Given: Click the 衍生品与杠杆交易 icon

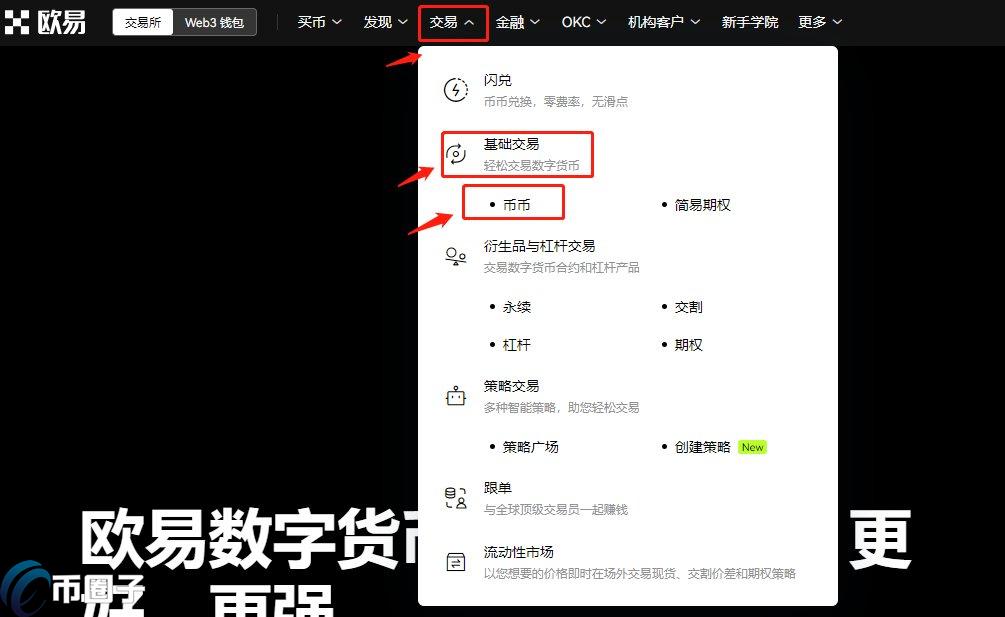Looking at the screenshot, I should (455, 256).
